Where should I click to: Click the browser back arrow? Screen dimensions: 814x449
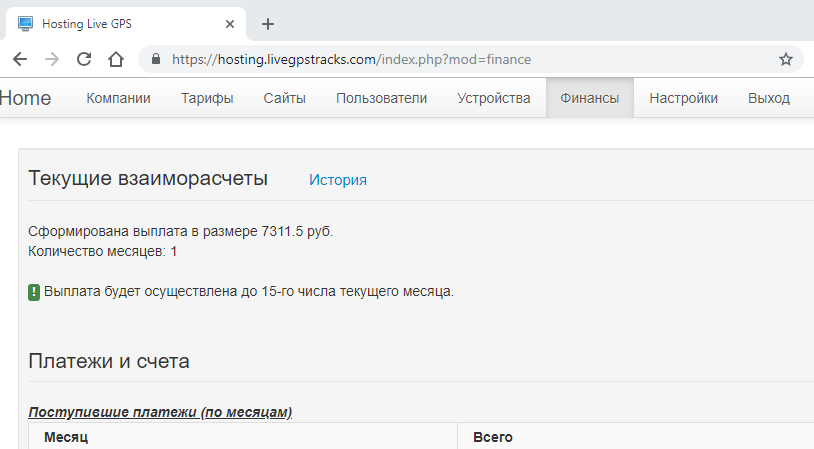(20, 59)
